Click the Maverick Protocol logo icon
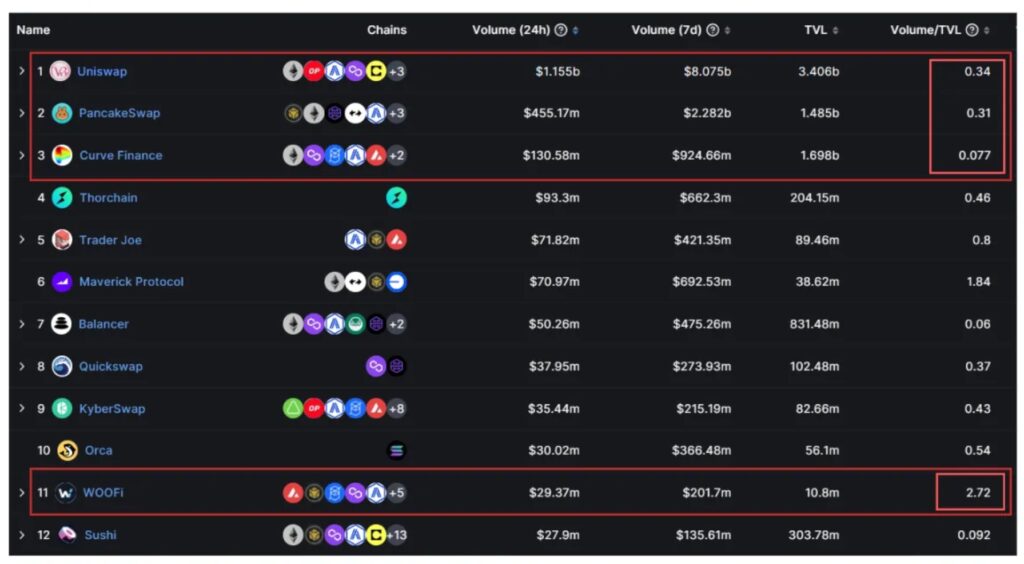Viewport: 1024px width, 564px height. click(61, 282)
